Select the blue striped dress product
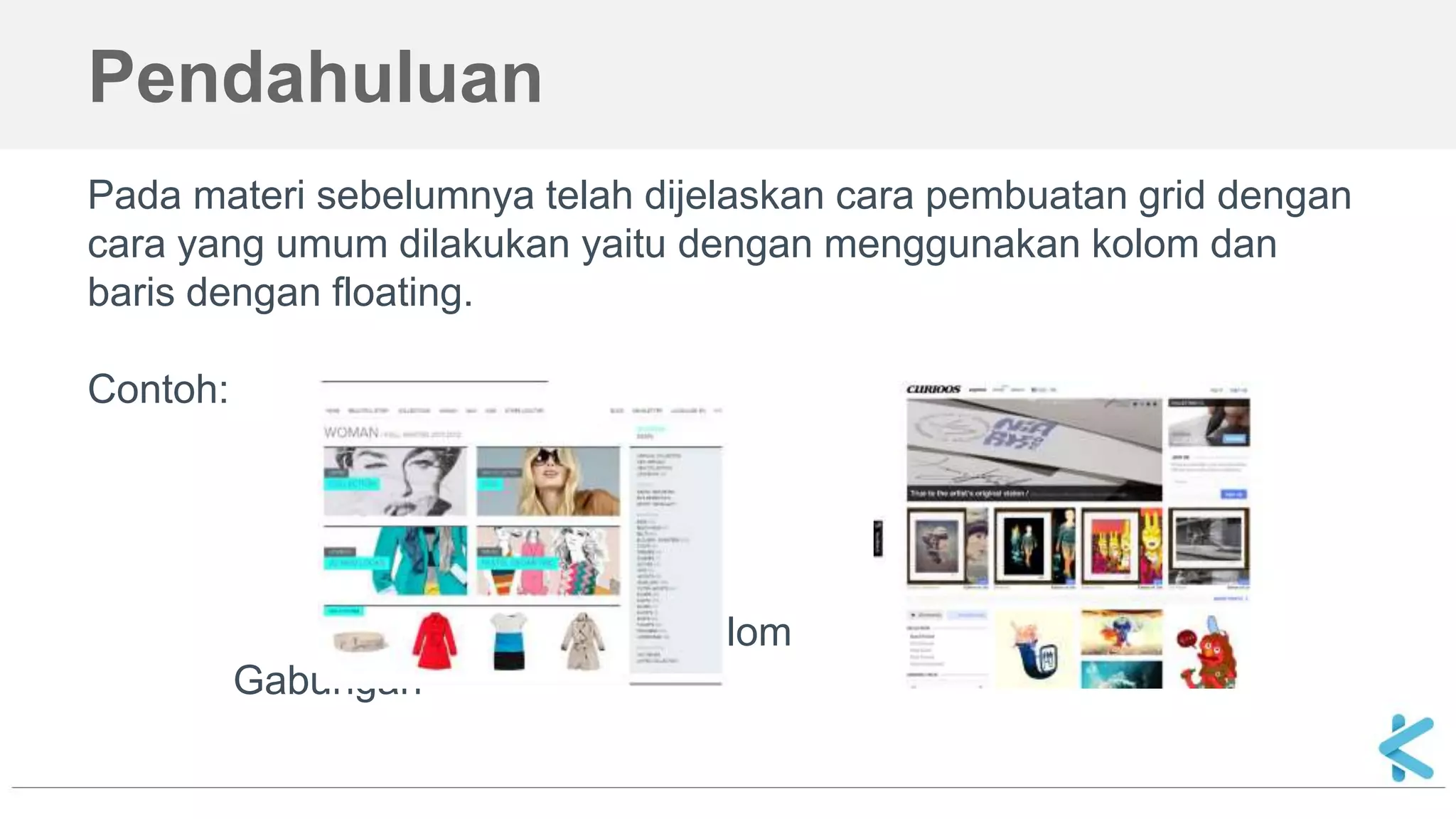 [x=508, y=641]
